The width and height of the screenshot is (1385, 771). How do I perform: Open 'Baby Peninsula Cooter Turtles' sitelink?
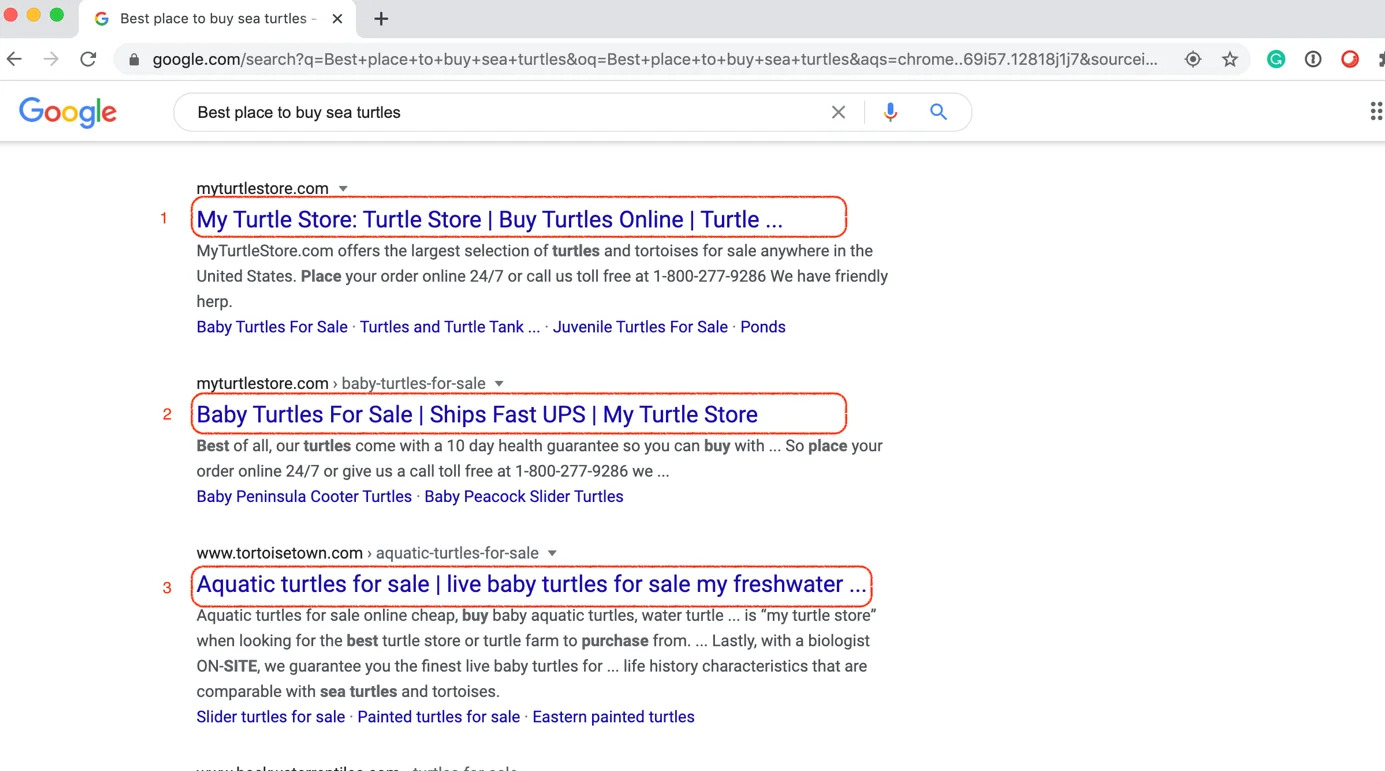304,497
